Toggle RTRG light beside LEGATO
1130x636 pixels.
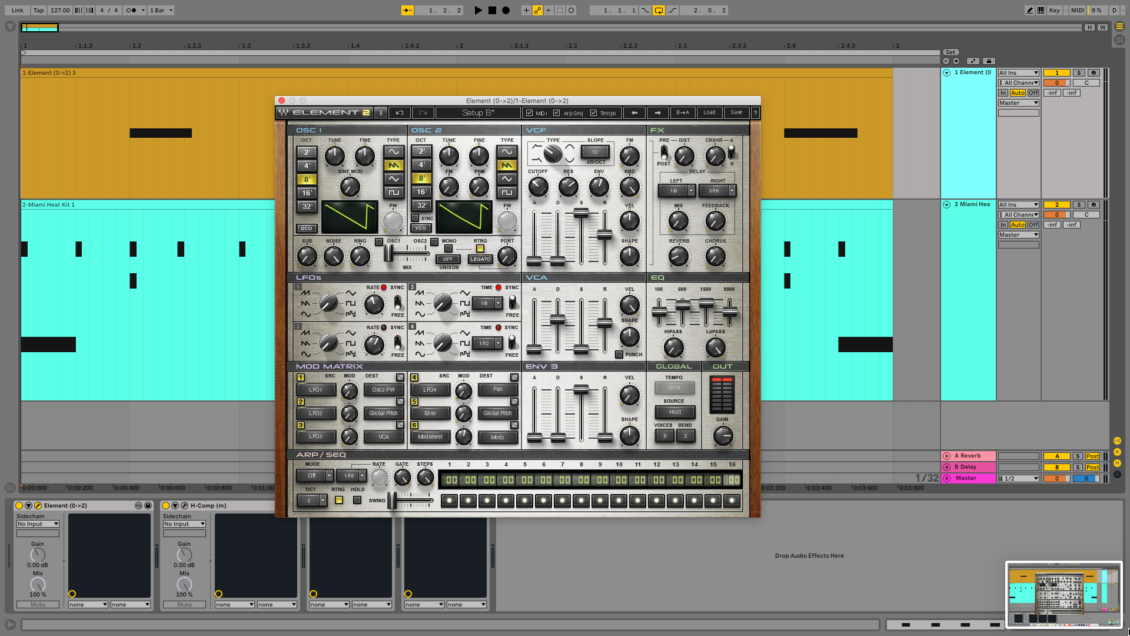[x=480, y=248]
